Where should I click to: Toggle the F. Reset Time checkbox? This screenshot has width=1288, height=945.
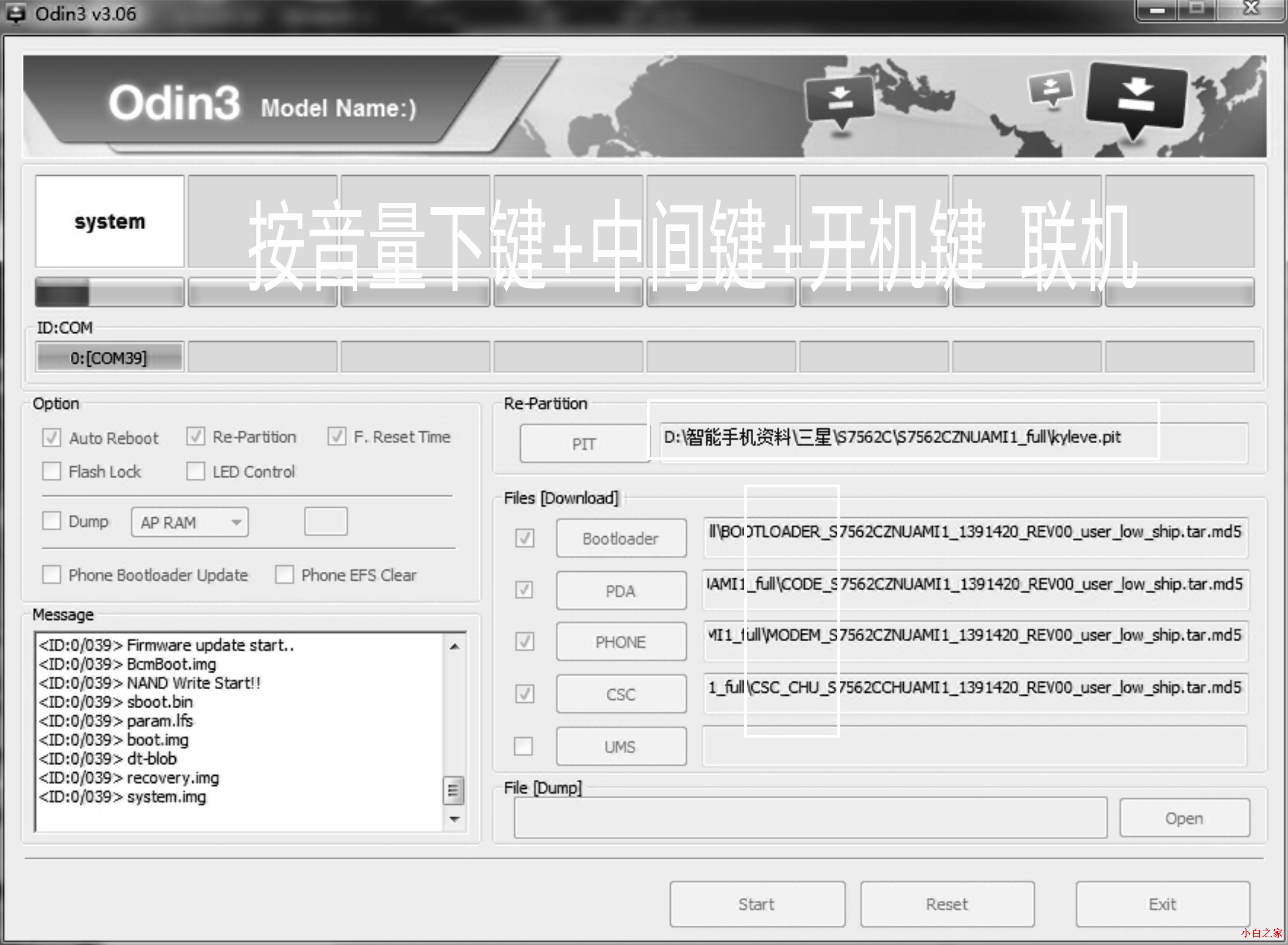tap(337, 437)
